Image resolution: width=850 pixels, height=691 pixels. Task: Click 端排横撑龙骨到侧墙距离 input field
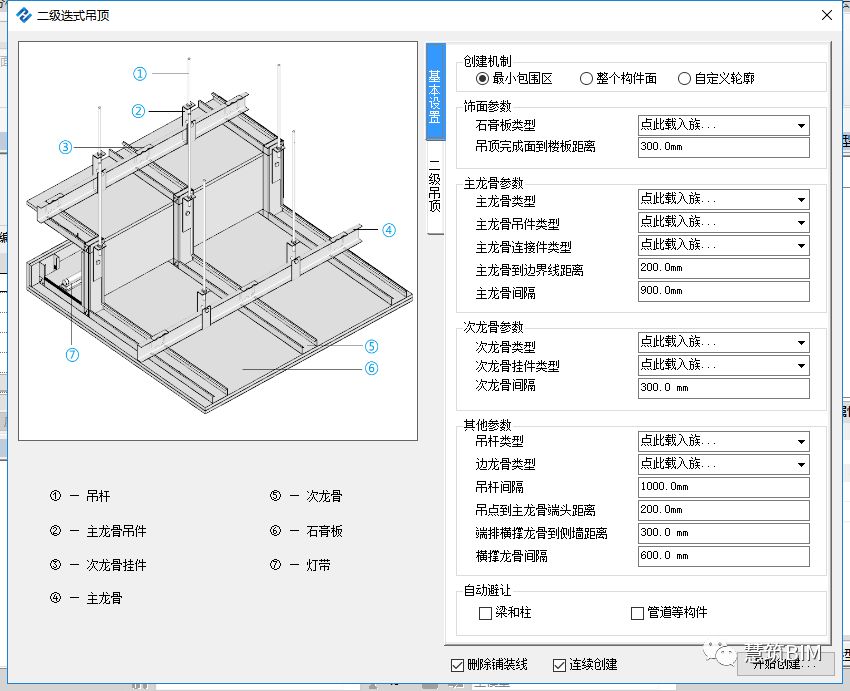(x=724, y=533)
